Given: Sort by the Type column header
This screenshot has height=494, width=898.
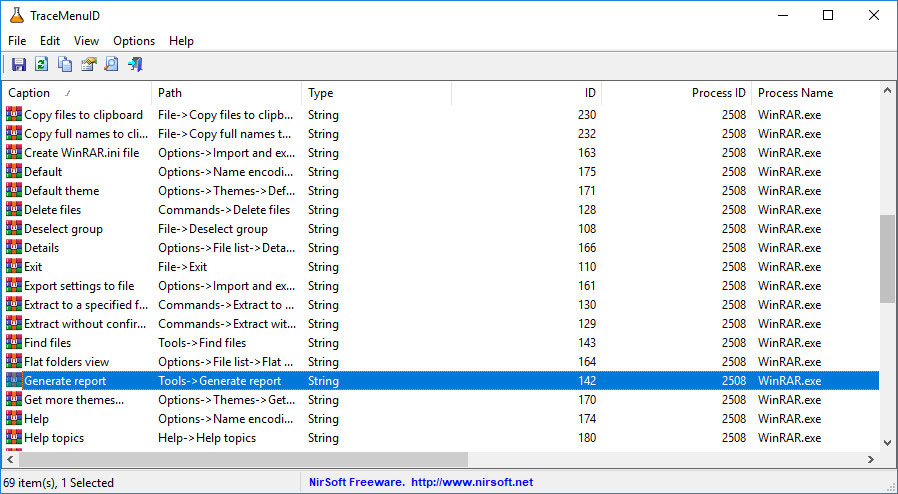Looking at the screenshot, I should pyautogui.click(x=377, y=93).
